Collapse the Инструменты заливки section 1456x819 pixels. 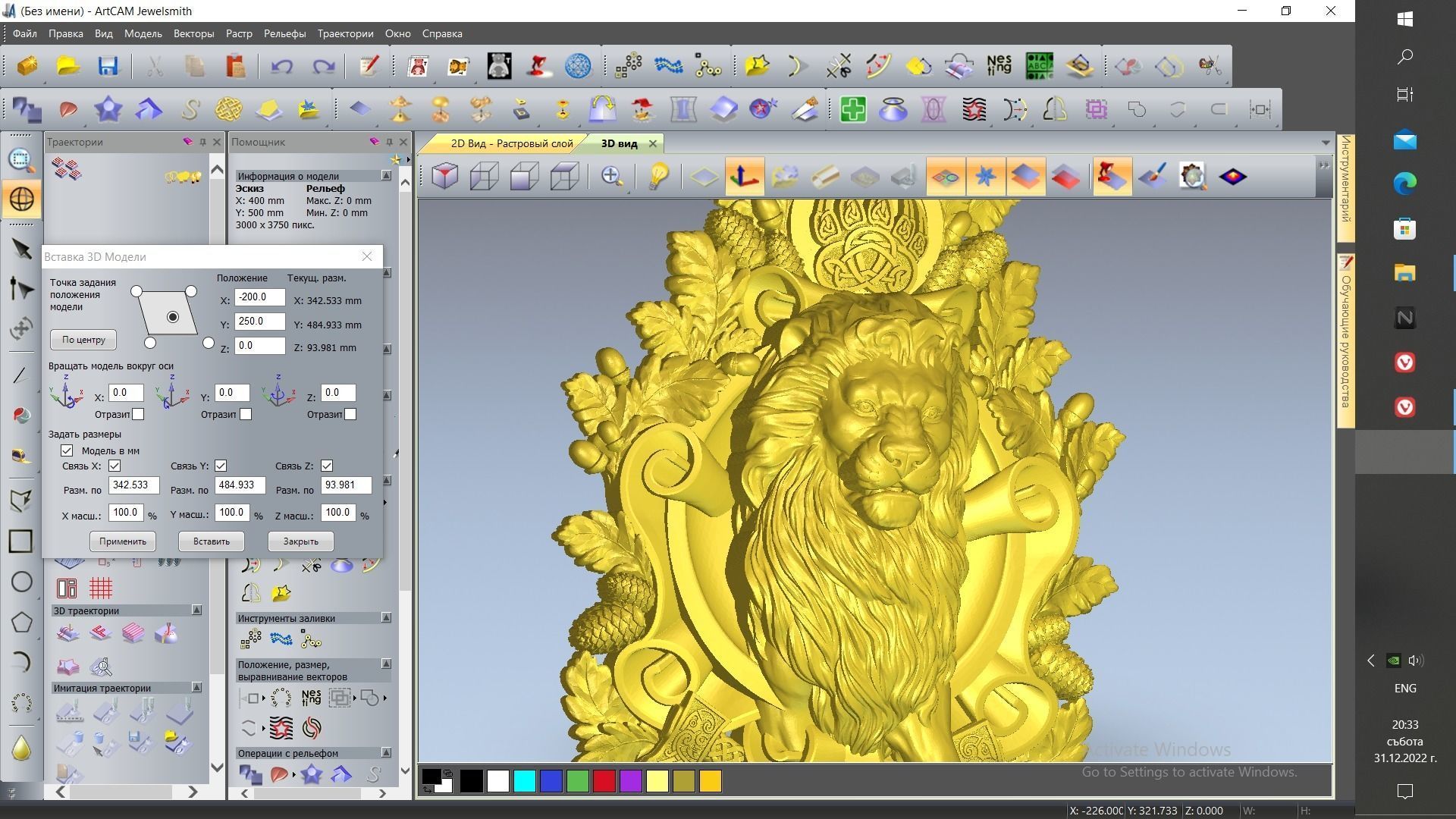pos(386,617)
